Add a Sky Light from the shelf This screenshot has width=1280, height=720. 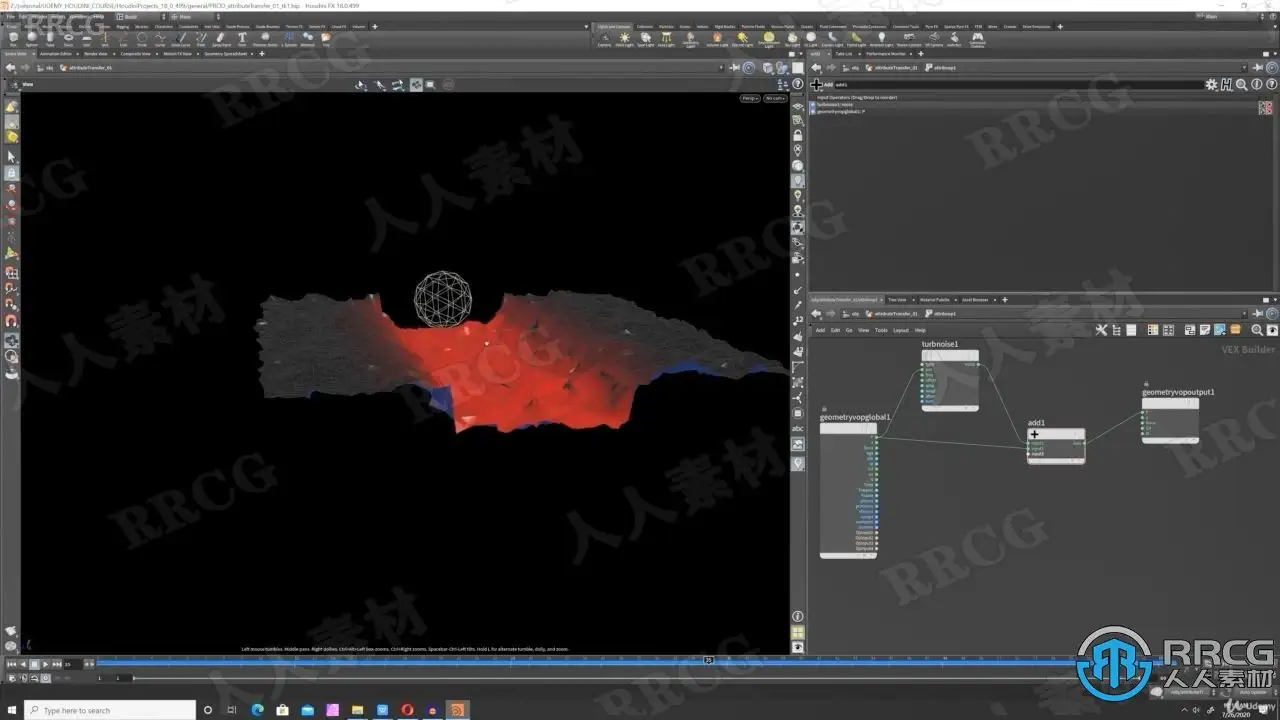pos(793,39)
